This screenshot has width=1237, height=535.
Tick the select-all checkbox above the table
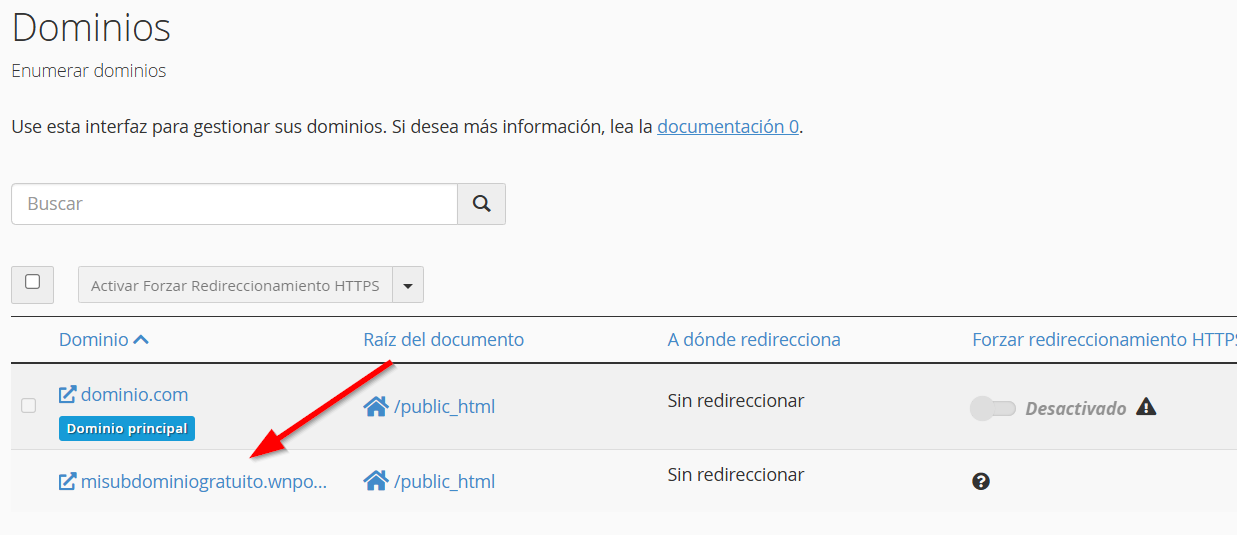(x=32, y=283)
